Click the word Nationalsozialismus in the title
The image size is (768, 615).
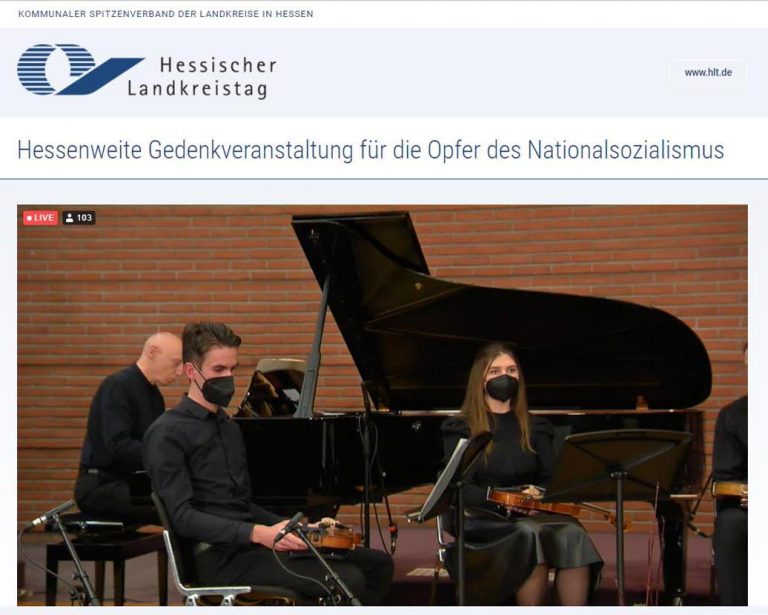(625, 150)
